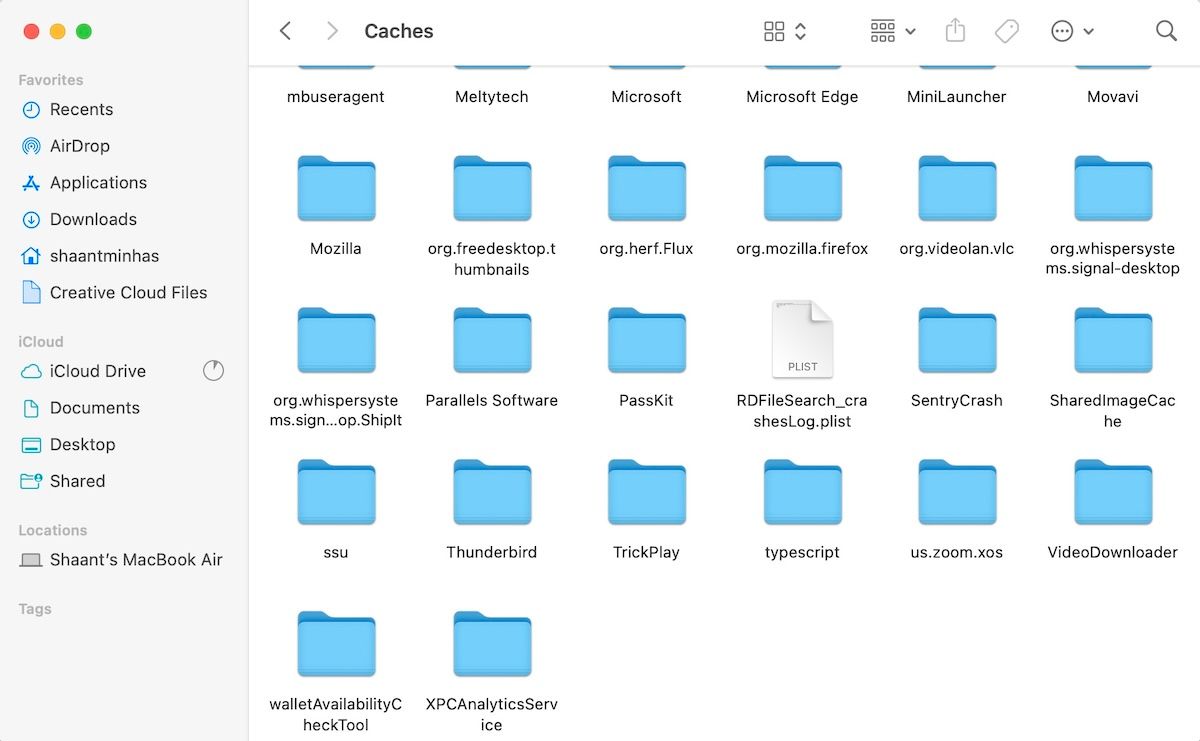Open the Shared sidebar location
Screen dimensions: 1200x741
pos(76,481)
